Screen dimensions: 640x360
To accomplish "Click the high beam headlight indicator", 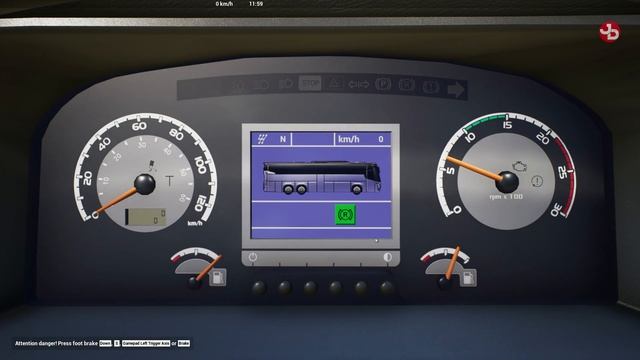I will pyautogui.click(x=286, y=84).
